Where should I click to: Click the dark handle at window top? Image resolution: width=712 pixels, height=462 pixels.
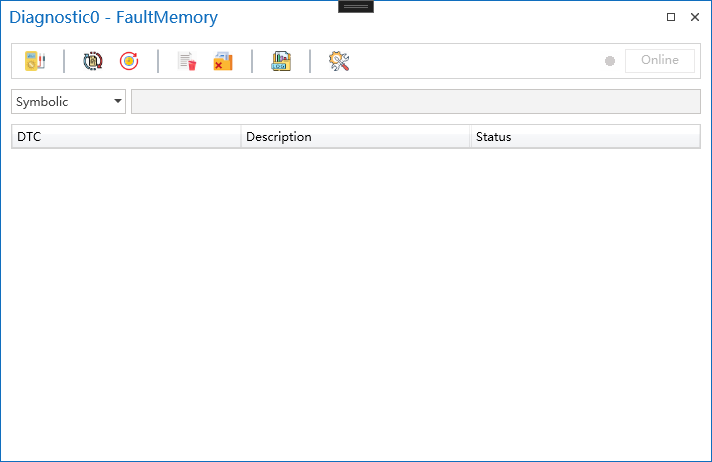(356, 6)
